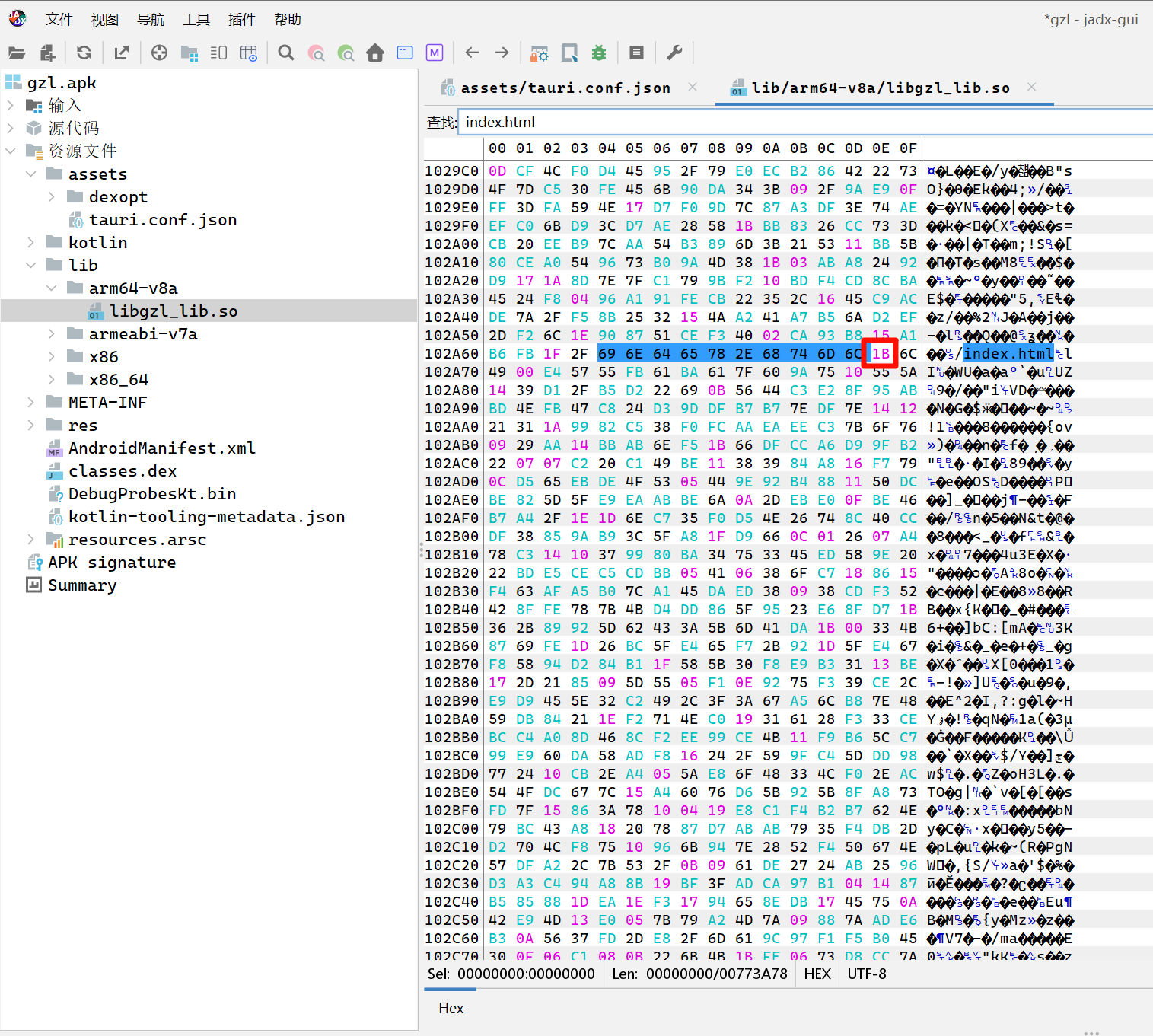
Task: Click the home start page icon
Action: [x=375, y=53]
